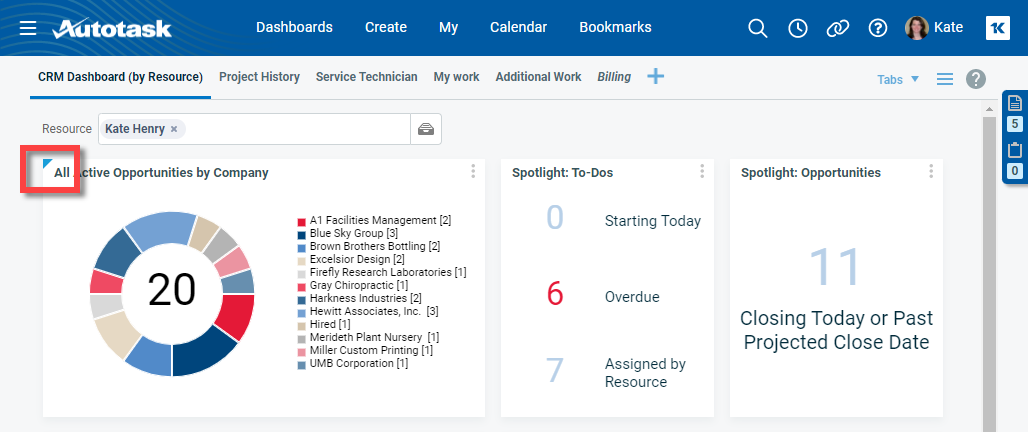Switch to Project History tab
The image size is (1028, 432).
(x=259, y=77)
